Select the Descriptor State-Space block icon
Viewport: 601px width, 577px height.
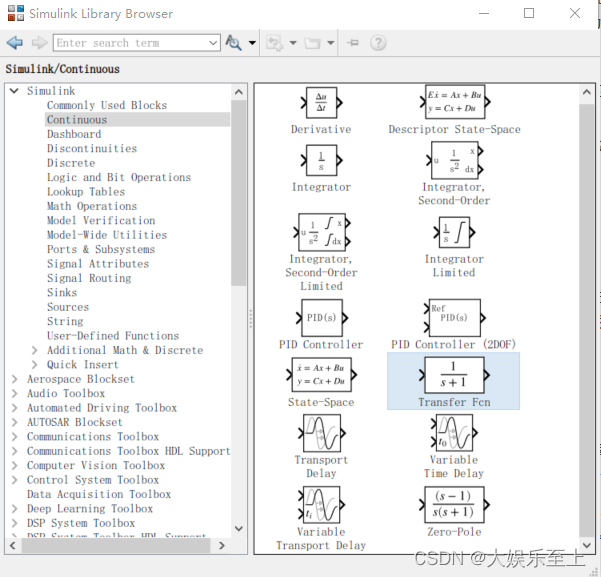point(455,102)
